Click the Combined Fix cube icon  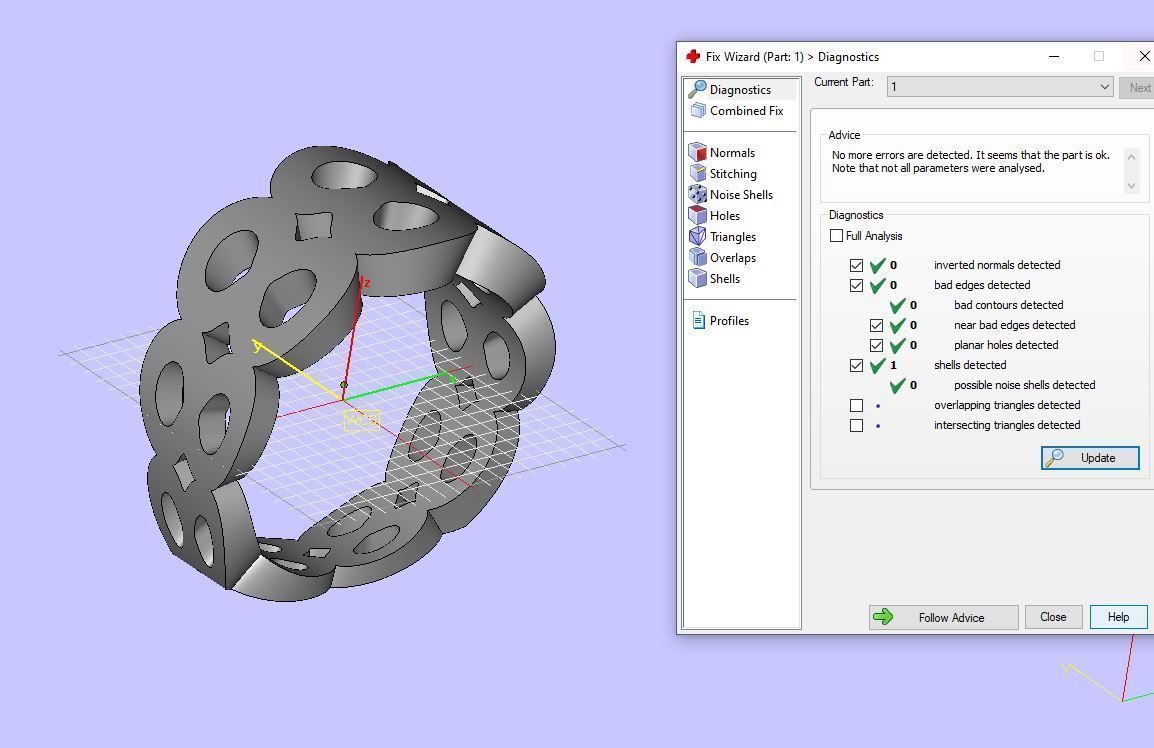pos(698,110)
